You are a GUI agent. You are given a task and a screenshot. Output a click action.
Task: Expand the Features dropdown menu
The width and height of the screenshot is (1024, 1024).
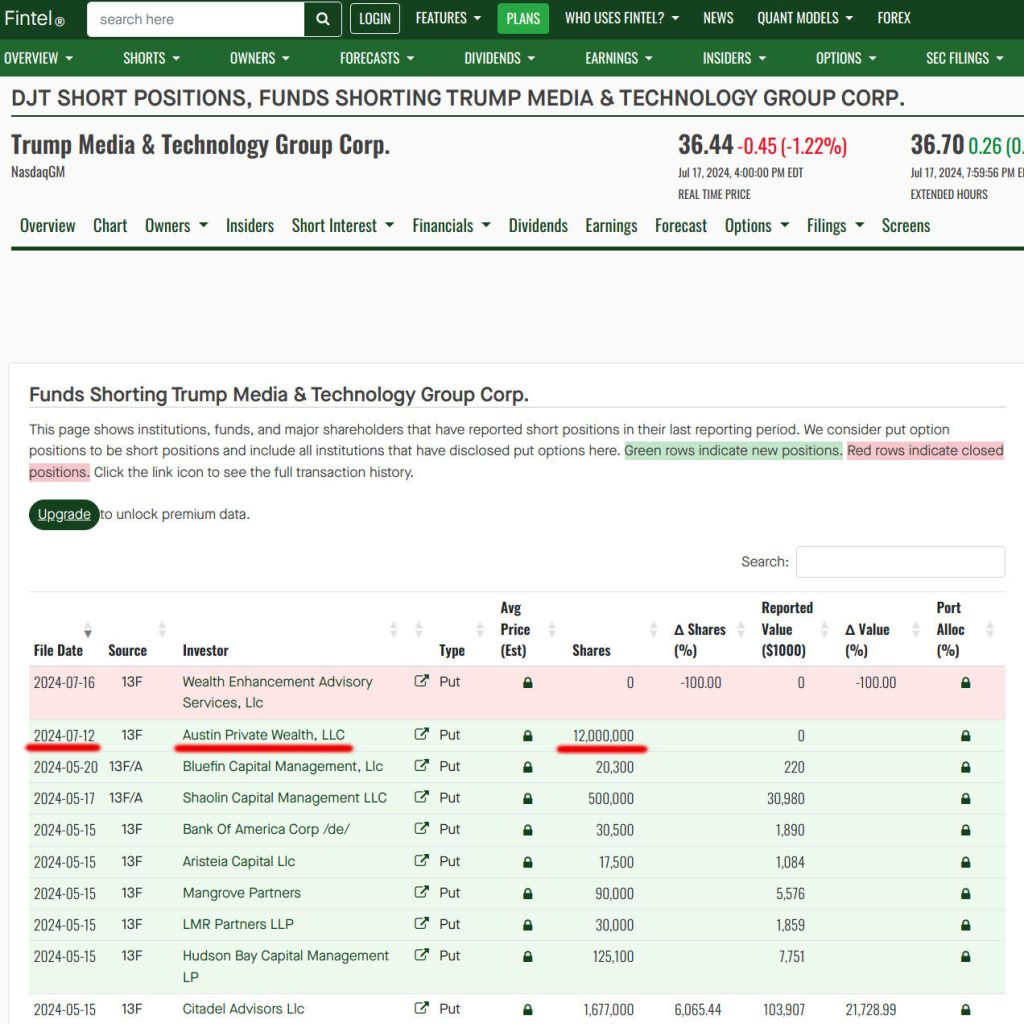[x=448, y=18]
